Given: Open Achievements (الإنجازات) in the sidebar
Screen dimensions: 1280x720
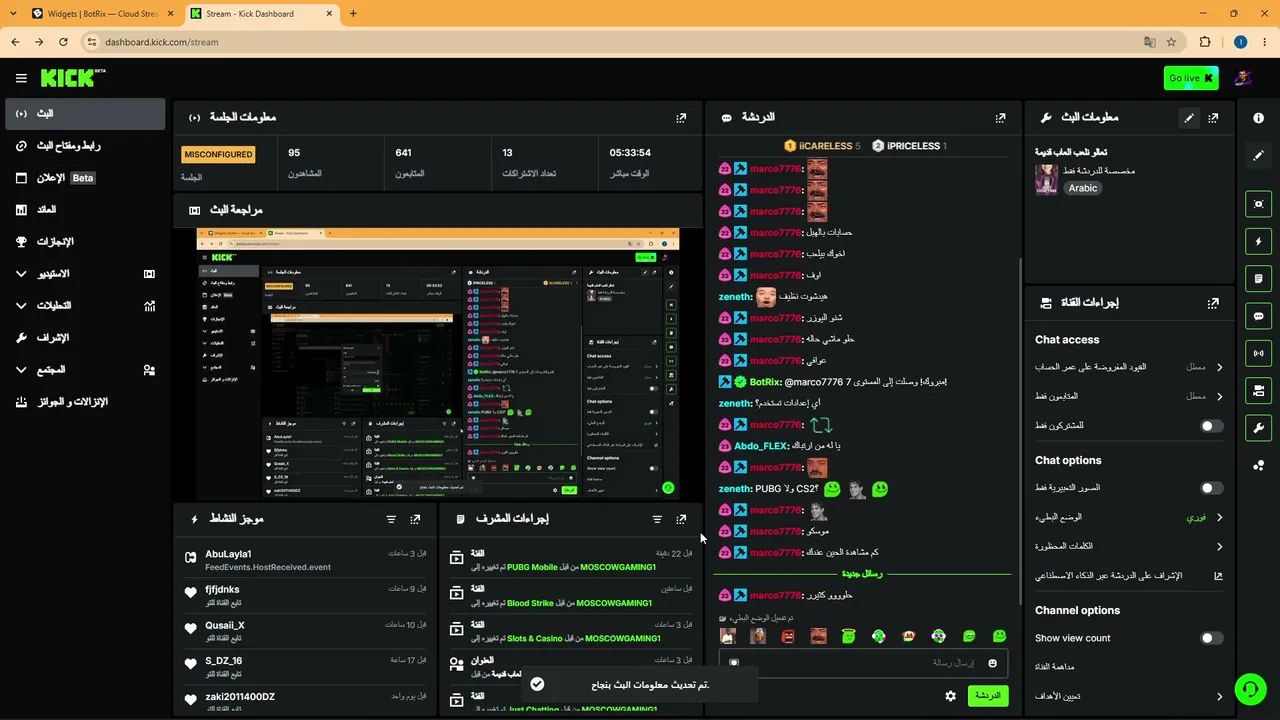Looking at the screenshot, I should (x=85, y=242).
